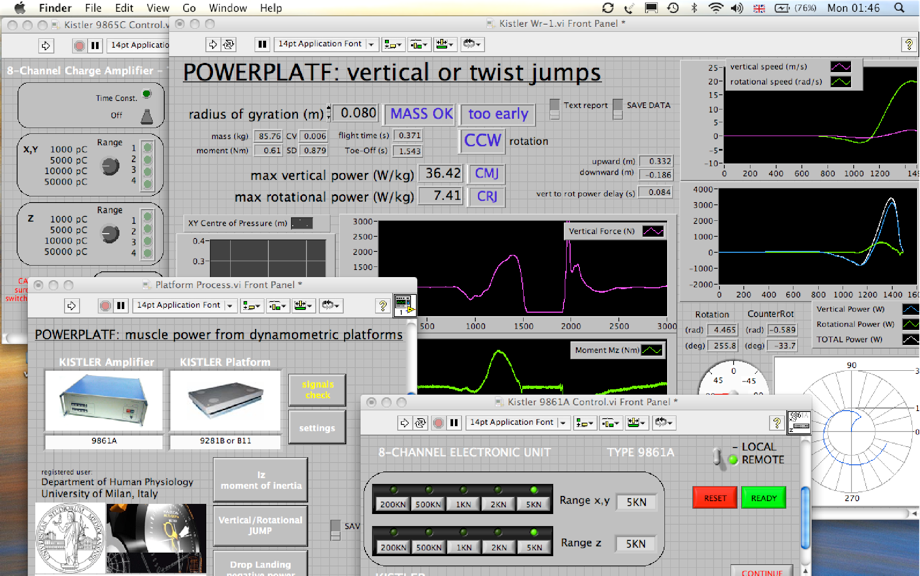The image size is (920, 576).
Task: Open the Align Objects menu in Platform Process
Action: coord(251,306)
